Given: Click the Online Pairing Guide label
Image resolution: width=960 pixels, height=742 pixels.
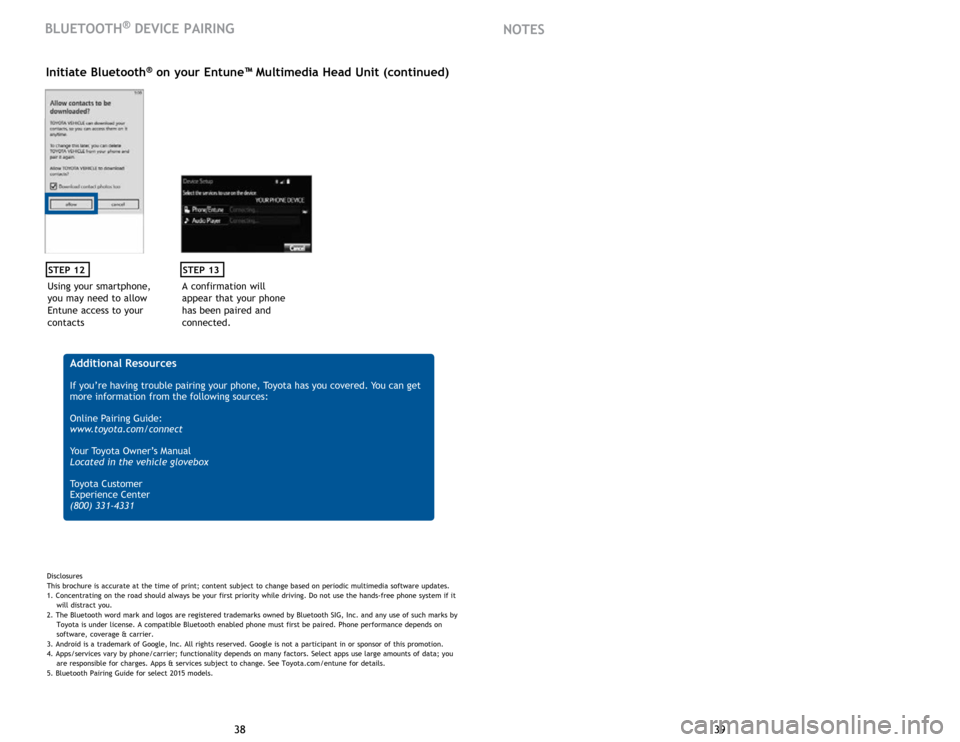Looking at the screenshot, I should [116, 418].
